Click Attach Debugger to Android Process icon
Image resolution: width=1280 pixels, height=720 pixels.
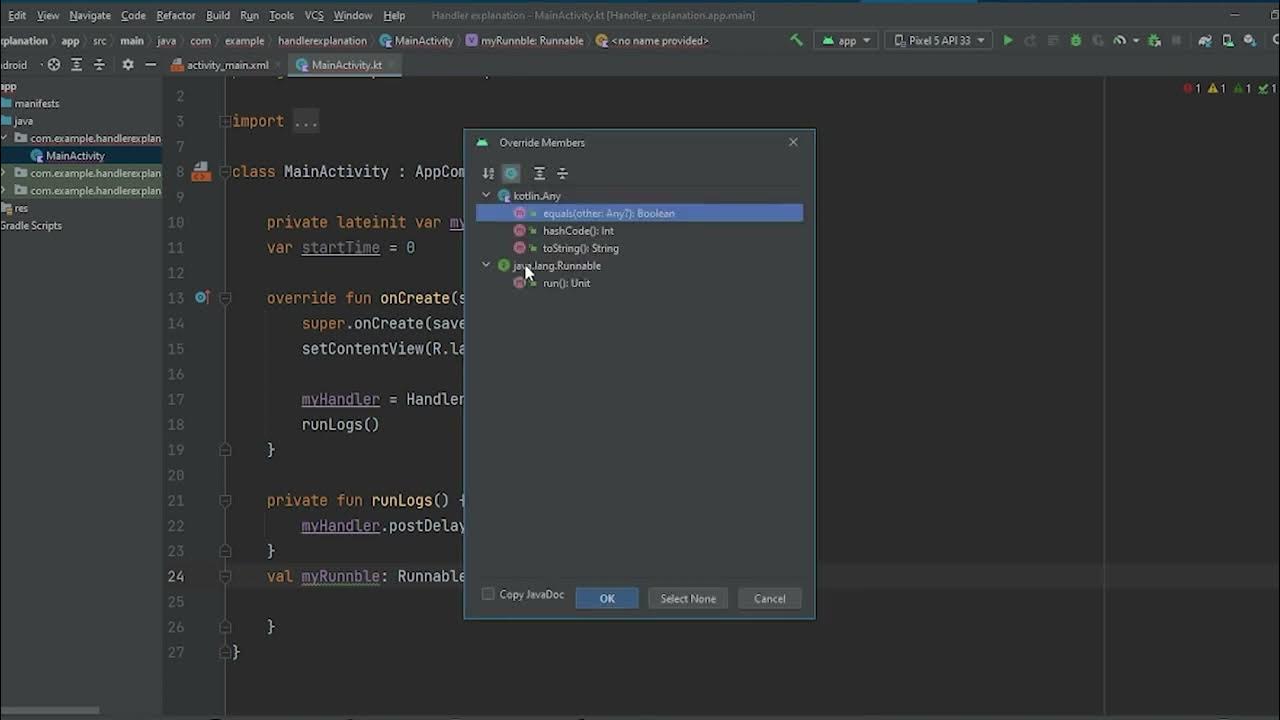pyautogui.click(x=1154, y=41)
